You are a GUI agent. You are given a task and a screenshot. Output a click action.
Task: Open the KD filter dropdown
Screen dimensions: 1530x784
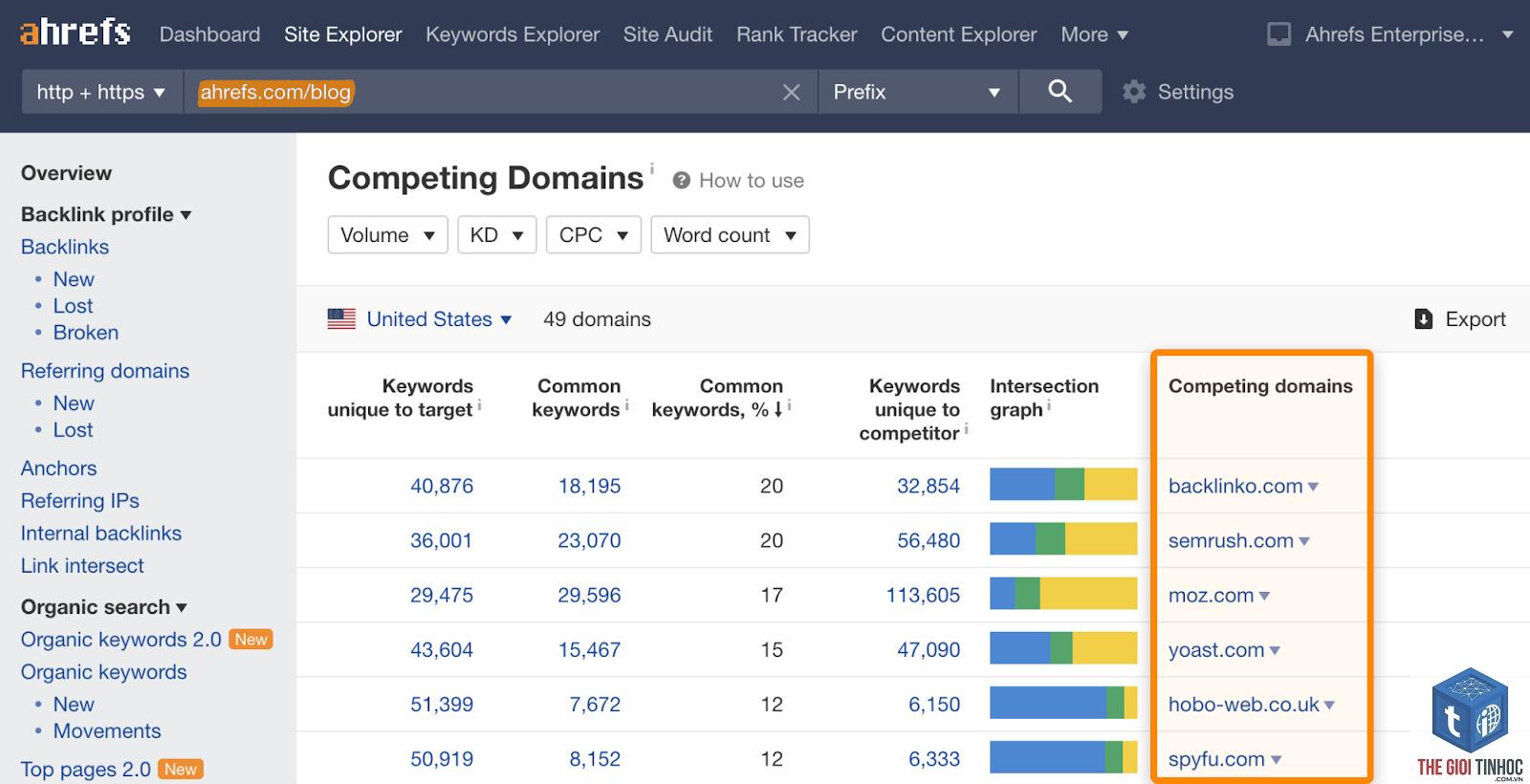496,235
